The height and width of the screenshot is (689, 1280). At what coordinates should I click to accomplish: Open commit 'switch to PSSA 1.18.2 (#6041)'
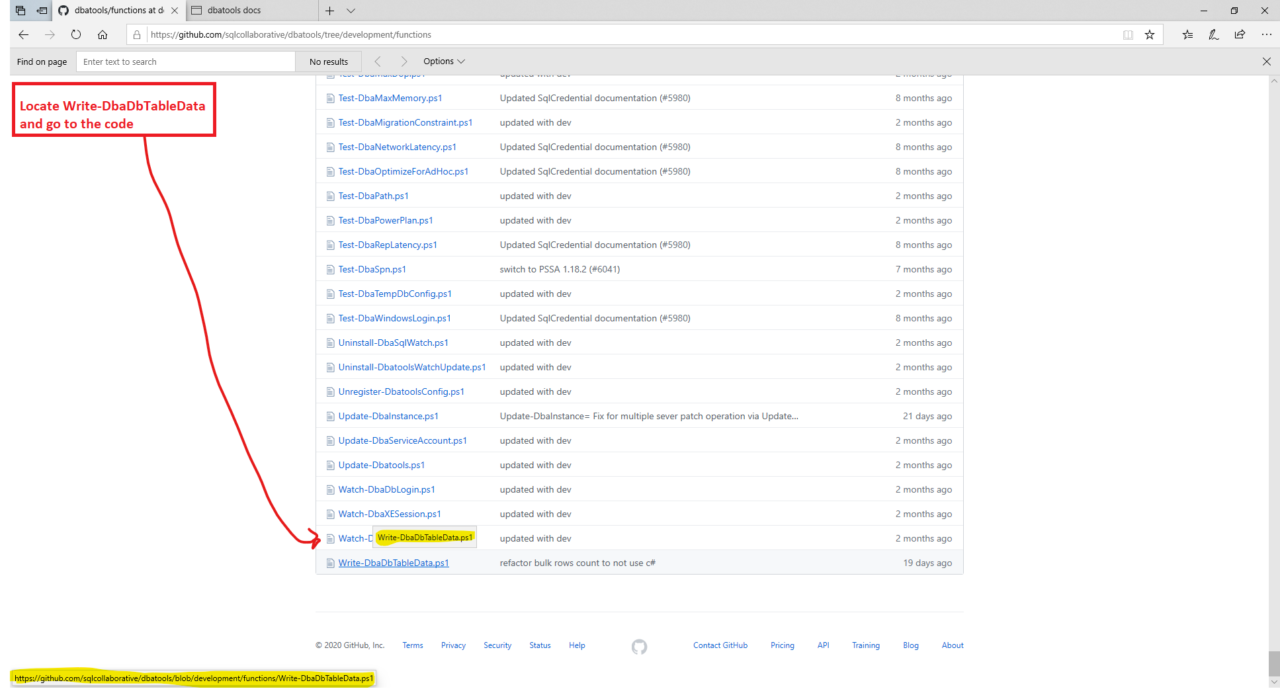(562, 270)
